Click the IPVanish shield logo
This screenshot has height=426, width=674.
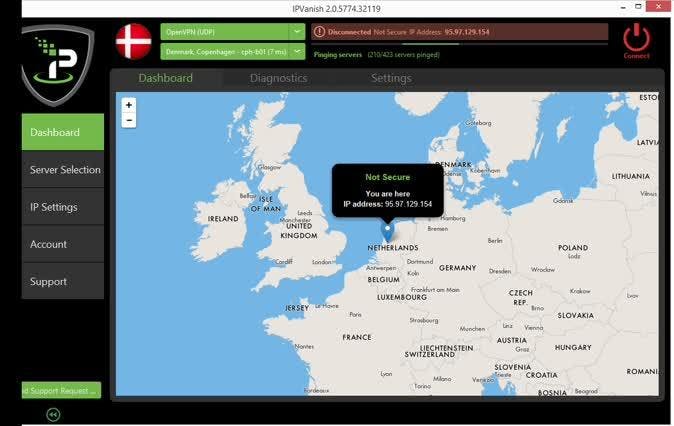click(57, 64)
